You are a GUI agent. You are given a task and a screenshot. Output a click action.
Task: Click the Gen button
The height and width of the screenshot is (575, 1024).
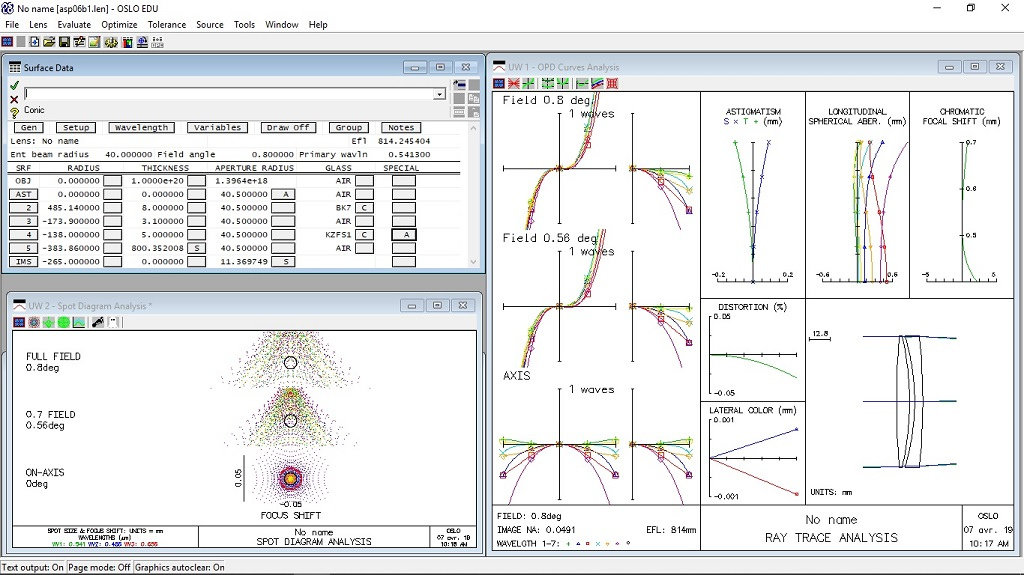(29, 127)
